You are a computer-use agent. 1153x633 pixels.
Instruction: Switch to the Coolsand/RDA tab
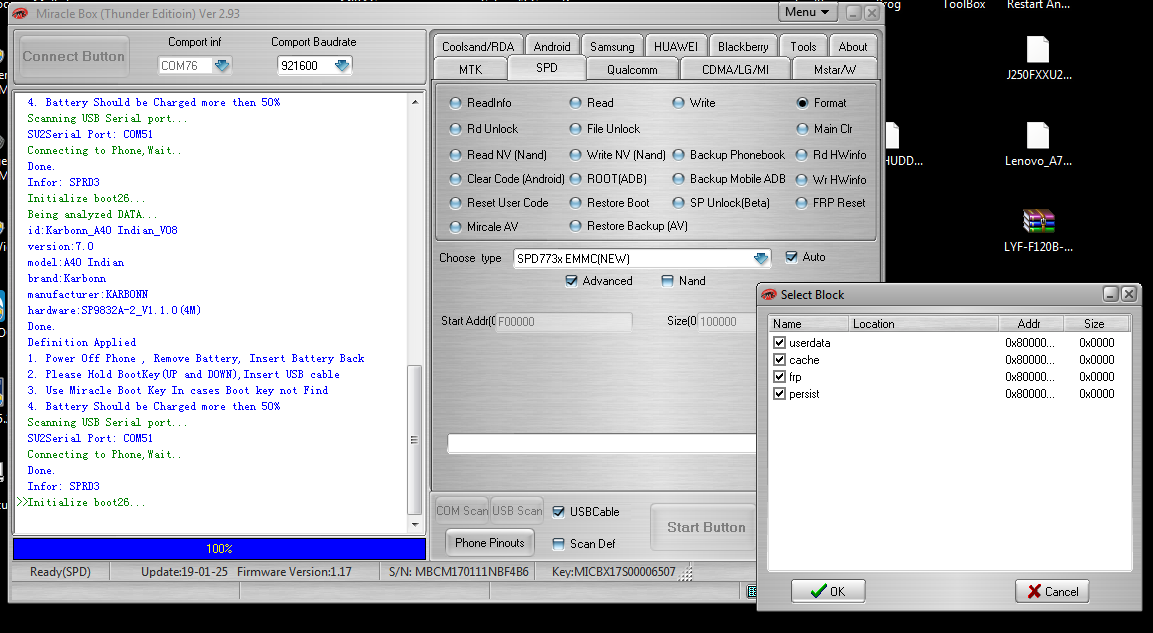coord(478,46)
